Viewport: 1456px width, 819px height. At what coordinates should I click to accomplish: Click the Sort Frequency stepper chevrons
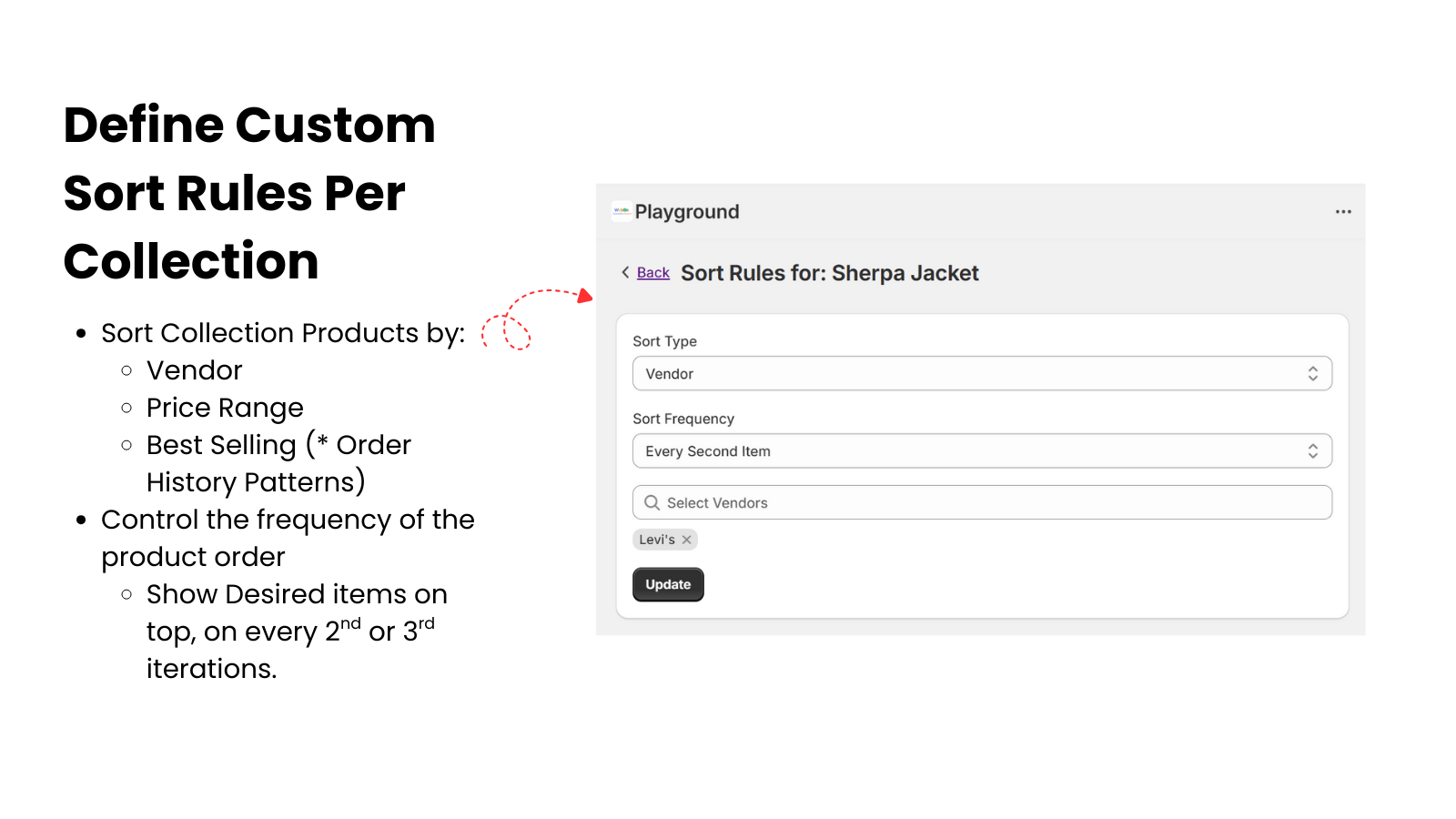tap(1313, 450)
